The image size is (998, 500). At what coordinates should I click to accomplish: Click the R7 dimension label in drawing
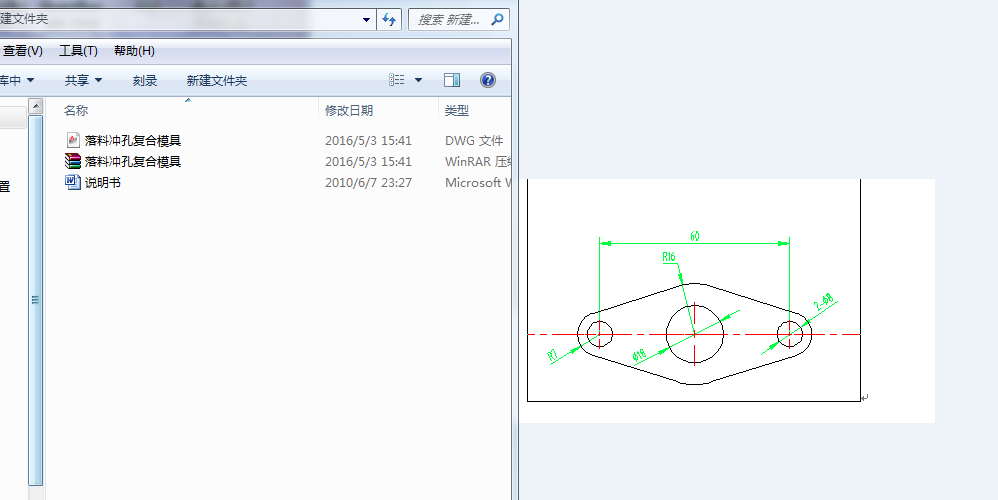click(552, 355)
